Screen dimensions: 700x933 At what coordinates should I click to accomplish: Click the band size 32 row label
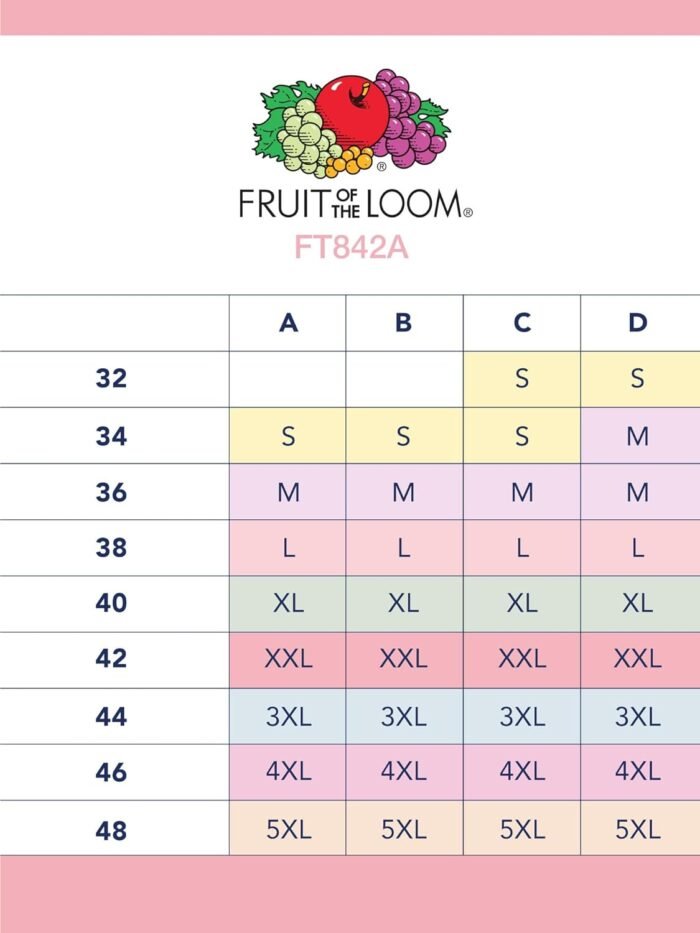pos(111,378)
